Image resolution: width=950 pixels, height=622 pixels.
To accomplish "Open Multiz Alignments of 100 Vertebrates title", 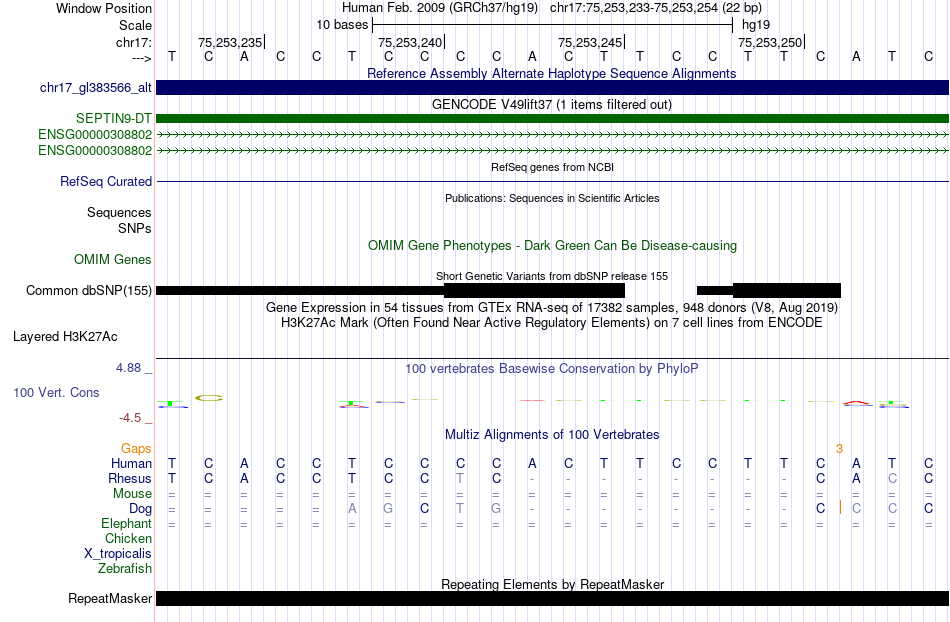I will [x=552, y=435].
